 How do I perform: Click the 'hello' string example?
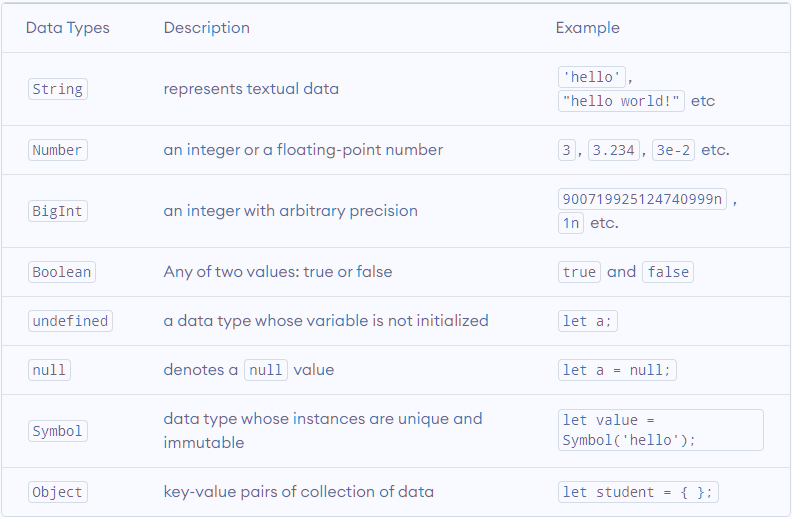point(591,77)
